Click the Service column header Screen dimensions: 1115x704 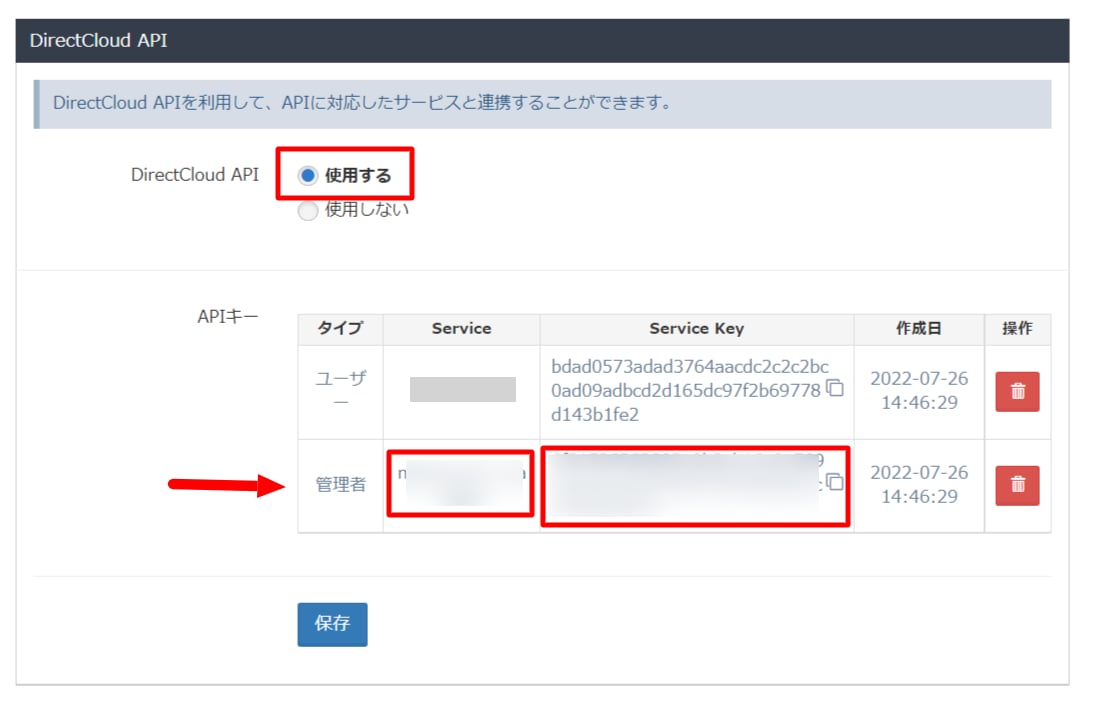(461, 329)
